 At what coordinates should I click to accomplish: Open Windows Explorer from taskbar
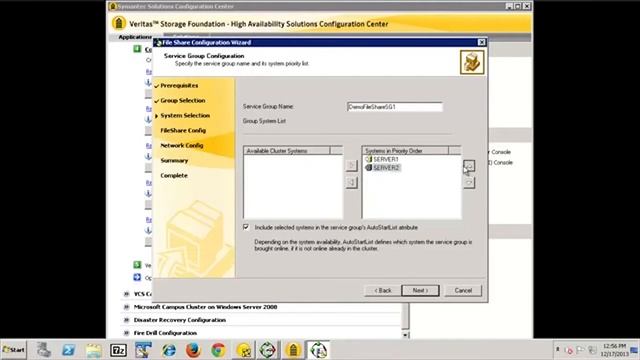point(93,350)
